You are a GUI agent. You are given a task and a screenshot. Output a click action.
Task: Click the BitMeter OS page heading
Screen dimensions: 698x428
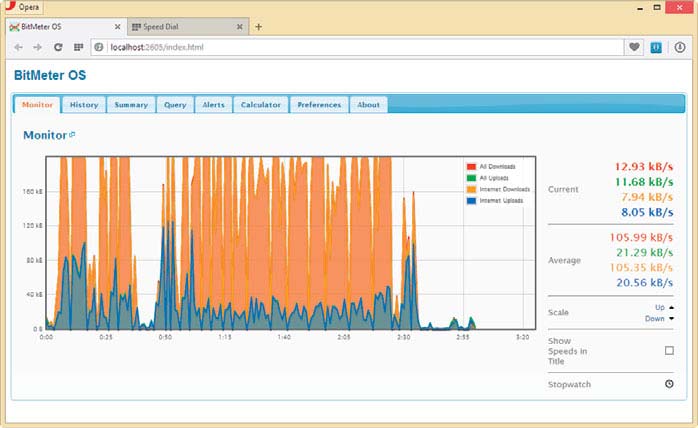point(50,75)
